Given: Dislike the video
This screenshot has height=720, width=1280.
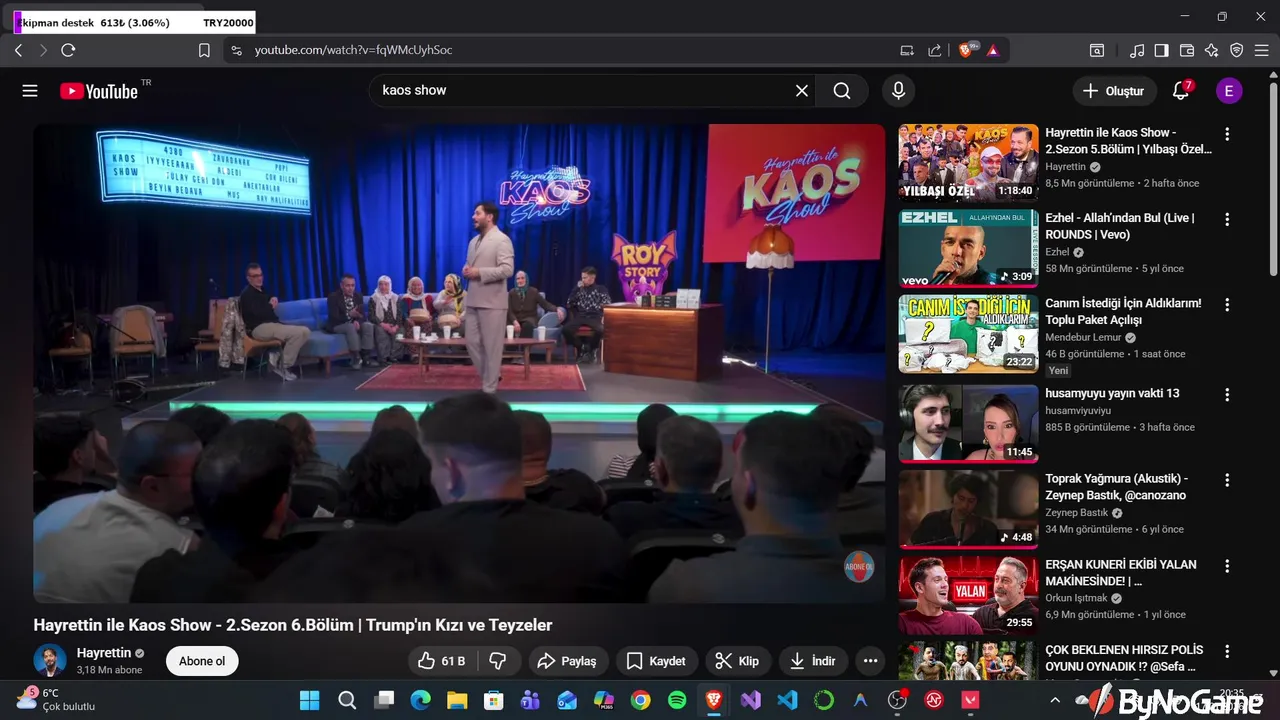Looking at the screenshot, I should tap(498, 661).
